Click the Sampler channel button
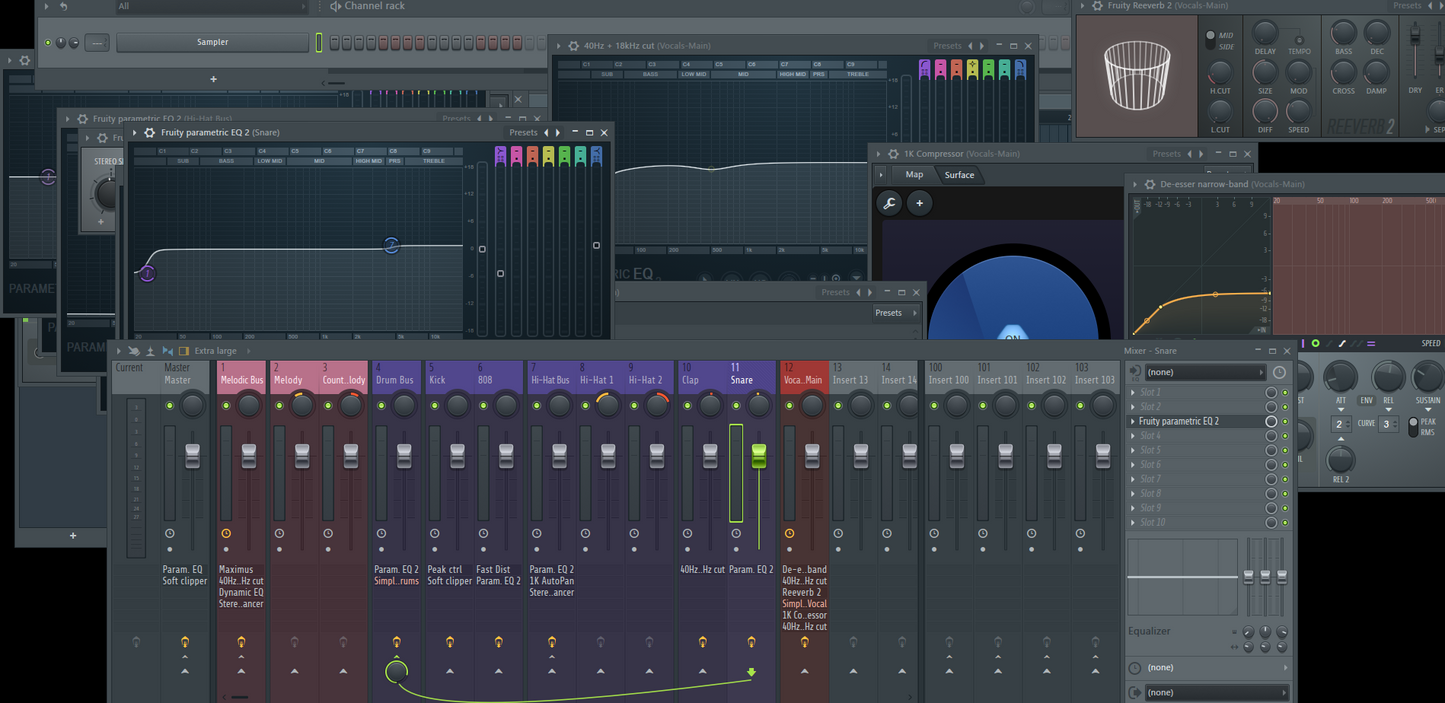 point(212,42)
